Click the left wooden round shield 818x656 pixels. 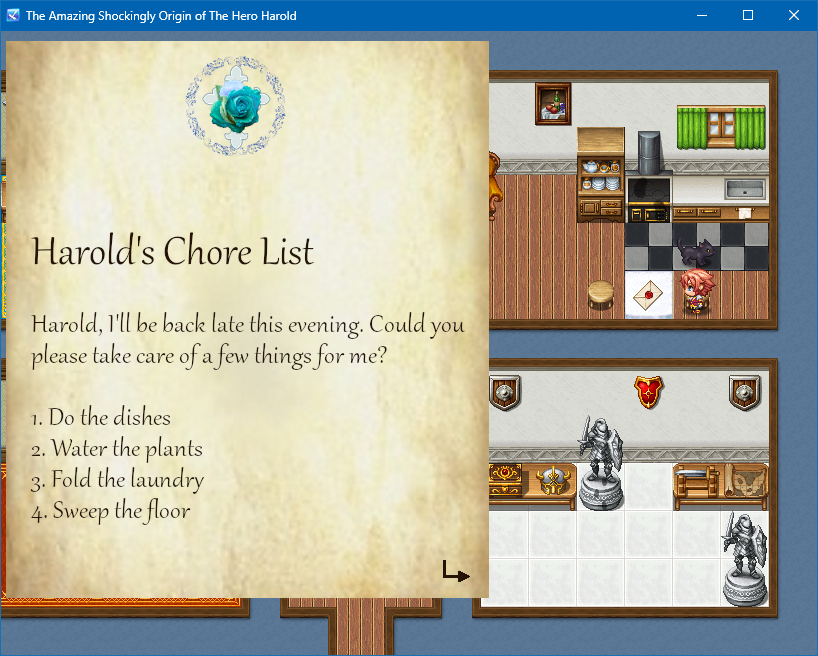[x=504, y=392]
